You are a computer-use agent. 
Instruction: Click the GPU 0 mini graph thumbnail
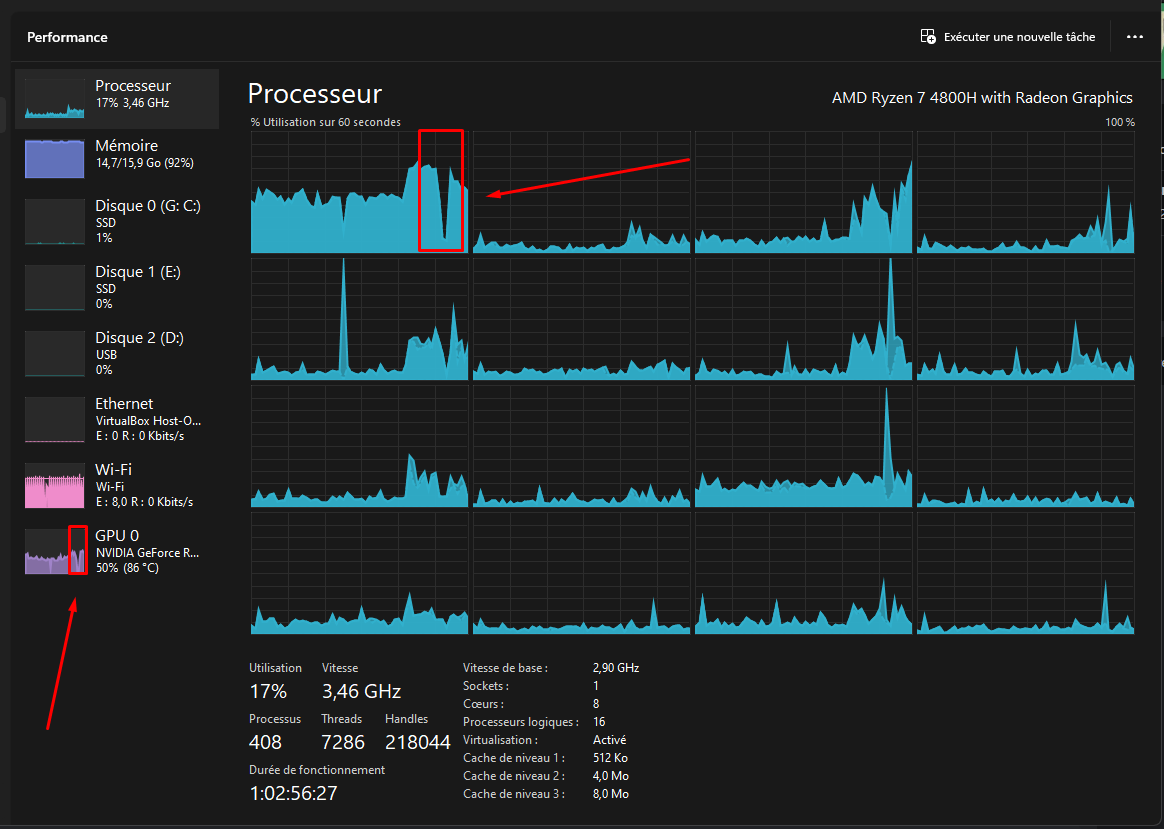pos(55,551)
